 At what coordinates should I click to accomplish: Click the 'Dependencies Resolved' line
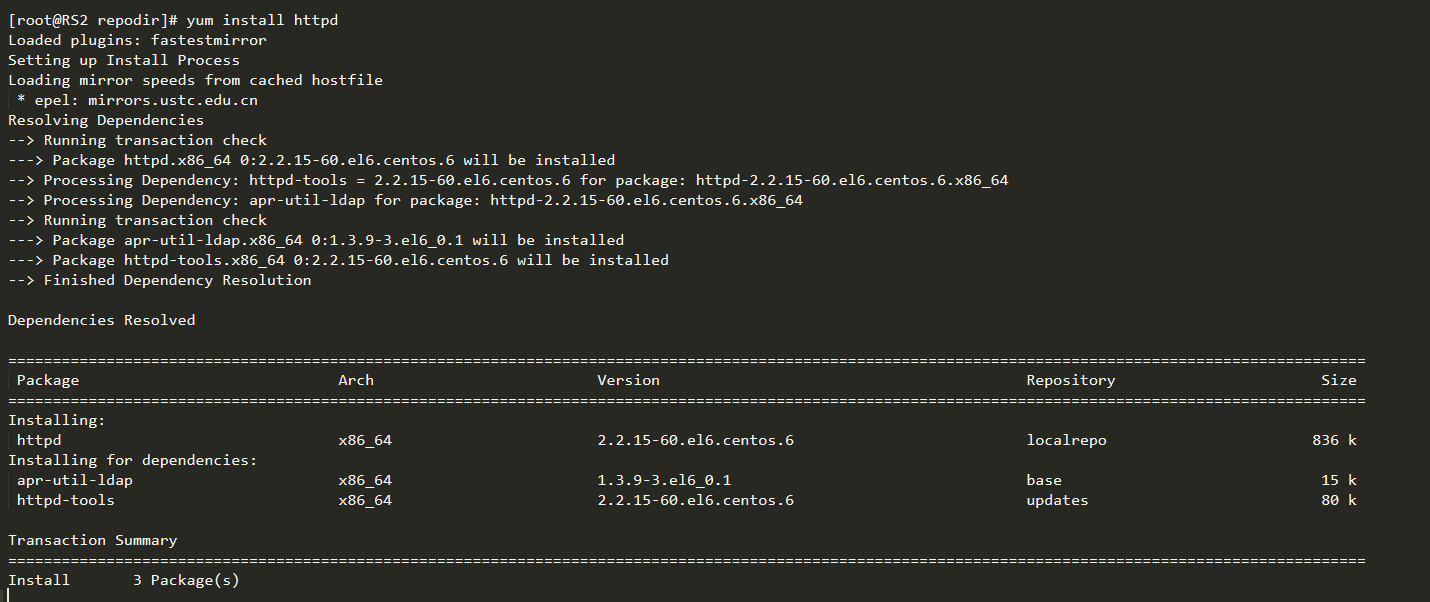(101, 320)
